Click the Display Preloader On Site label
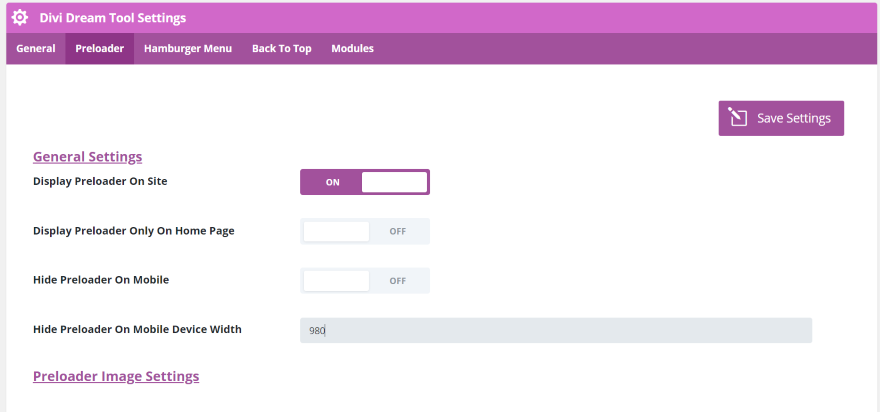880x412 pixels. [100, 181]
